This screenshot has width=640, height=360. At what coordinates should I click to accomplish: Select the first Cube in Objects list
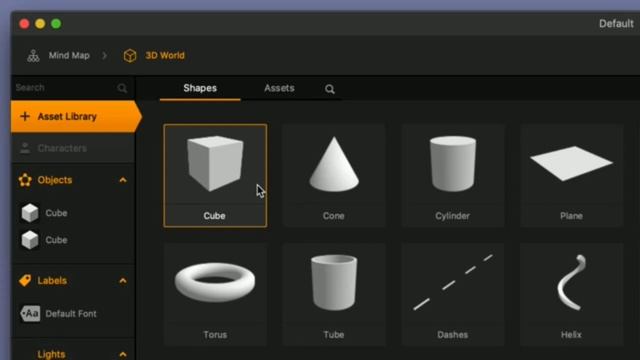coord(73,213)
